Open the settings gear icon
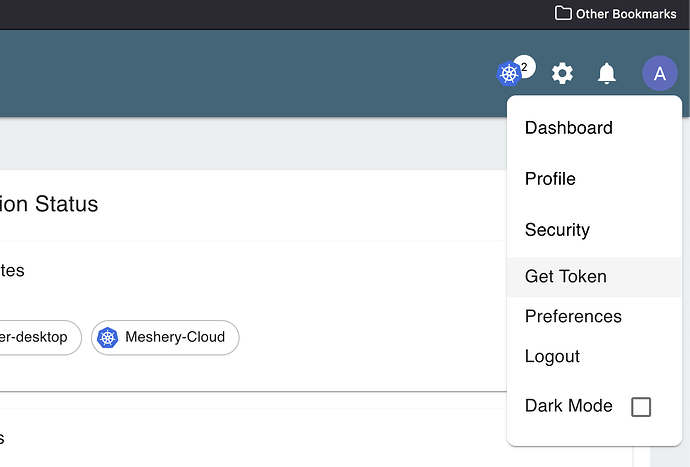Image resolution: width=690 pixels, height=467 pixels. coord(562,73)
